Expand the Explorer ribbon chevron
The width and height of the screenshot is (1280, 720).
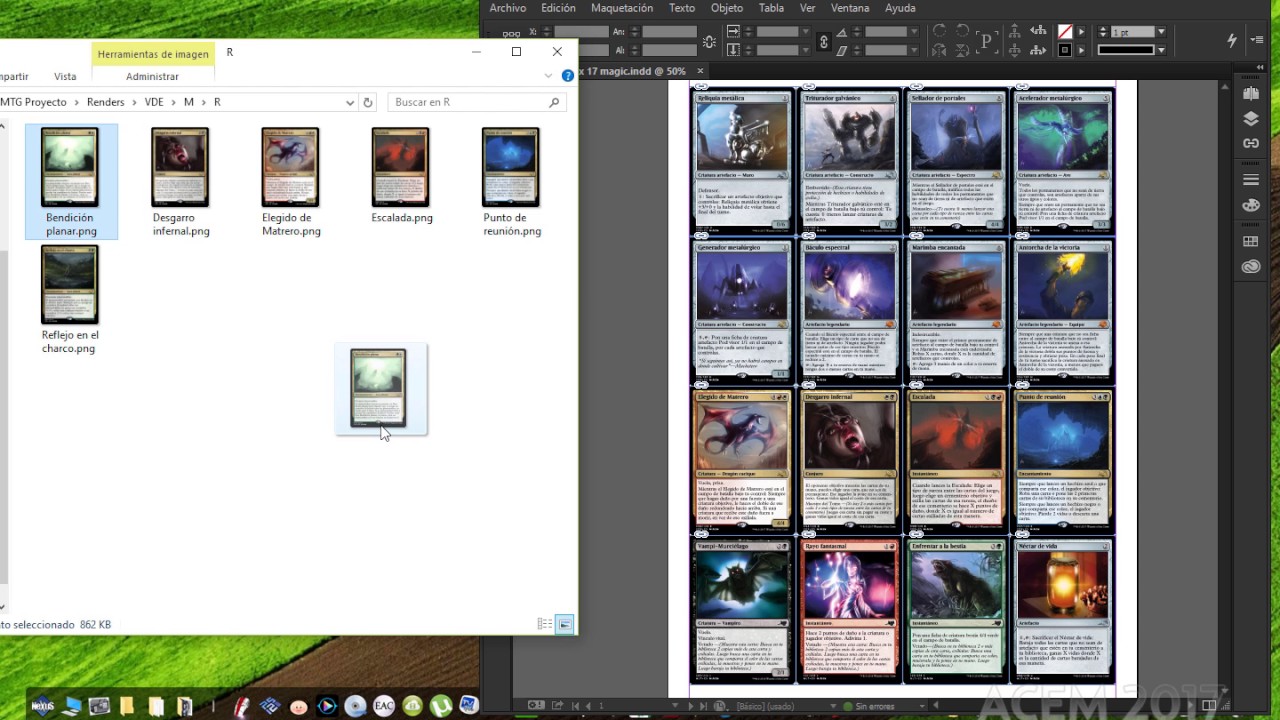click(x=548, y=76)
